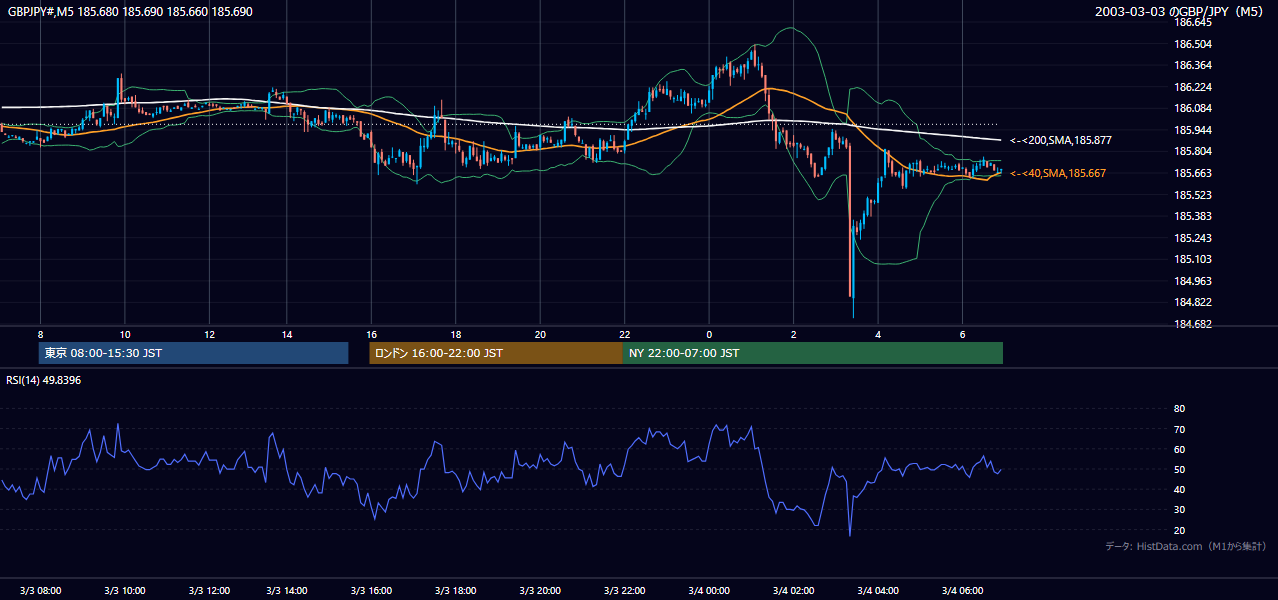Click price axis label 185.523
Image resolution: width=1278 pixels, height=600 pixels.
pyautogui.click(x=1193, y=195)
